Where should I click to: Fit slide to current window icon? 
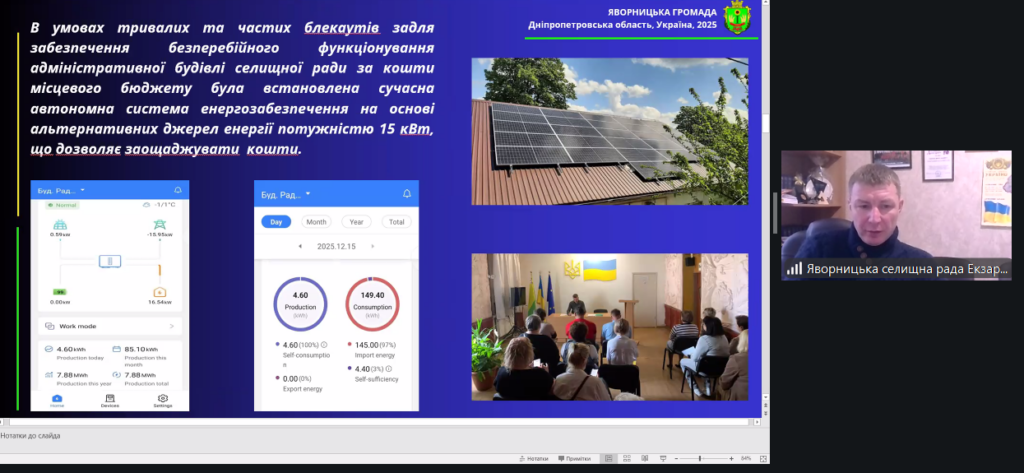(762, 458)
